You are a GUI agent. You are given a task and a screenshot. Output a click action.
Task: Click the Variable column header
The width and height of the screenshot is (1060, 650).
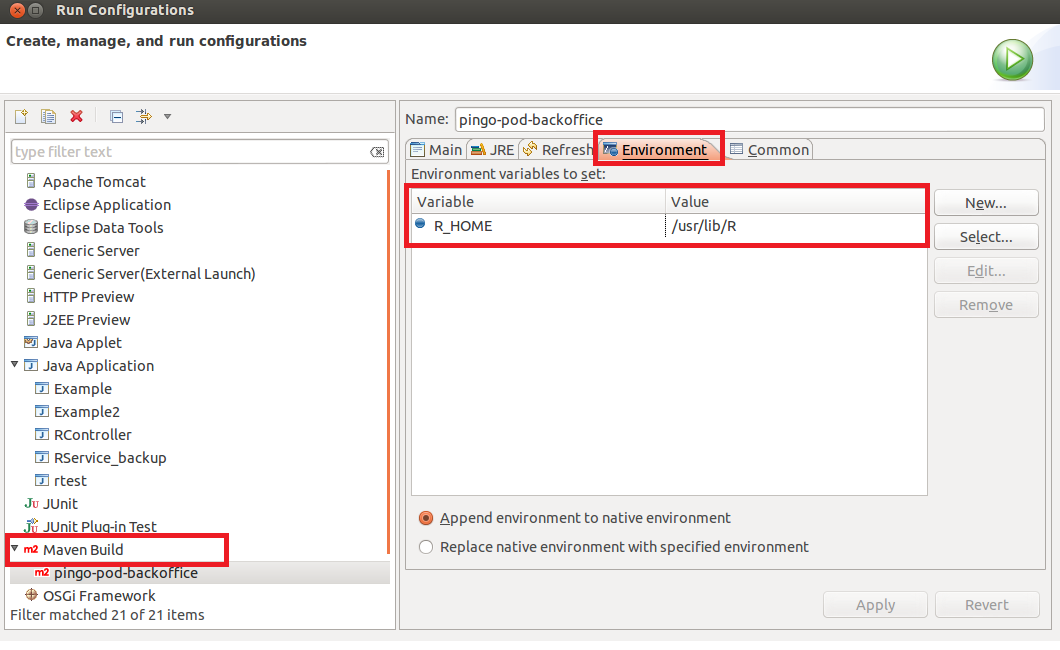[x=538, y=201]
